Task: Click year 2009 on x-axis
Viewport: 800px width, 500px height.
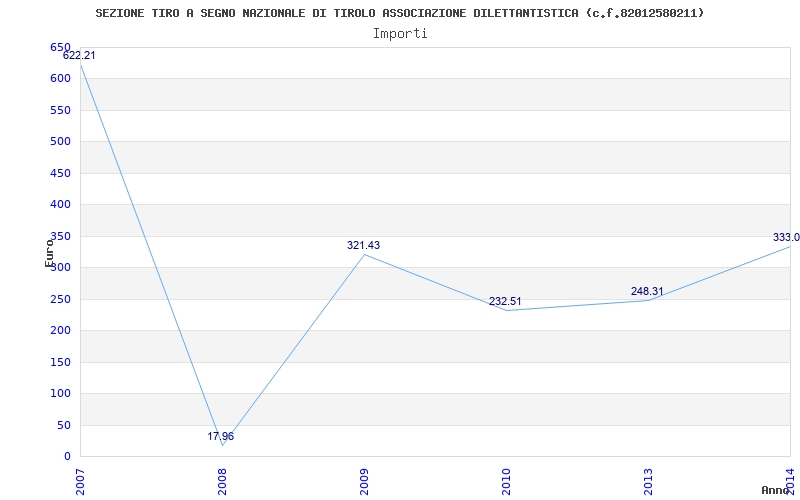Action: (364, 482)
